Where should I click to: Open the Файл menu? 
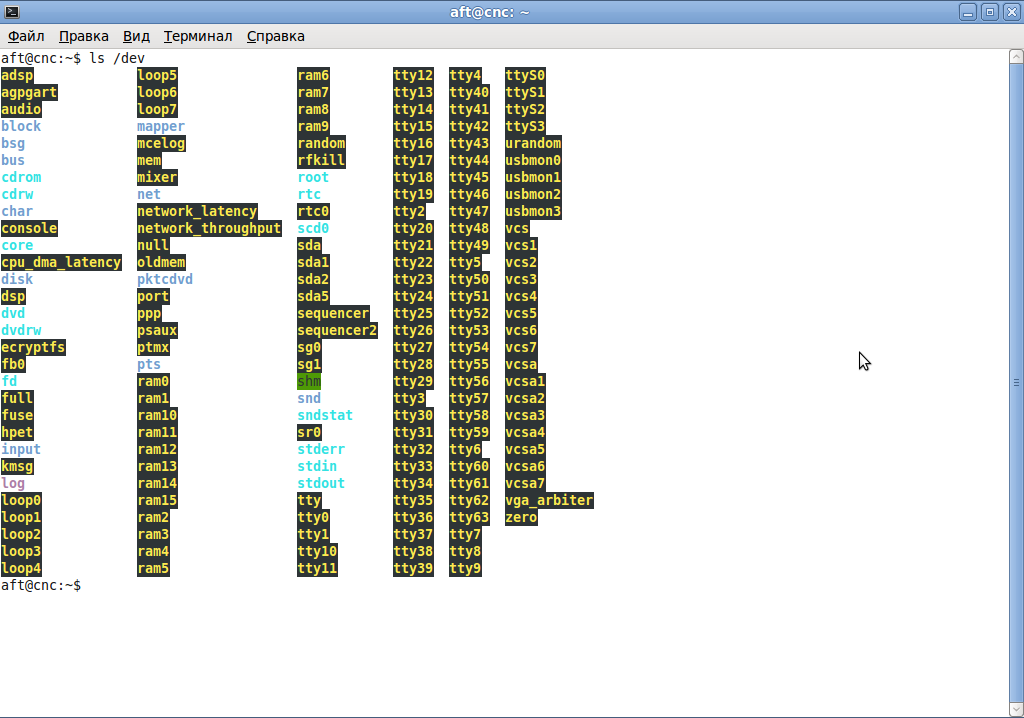[26, 37]
